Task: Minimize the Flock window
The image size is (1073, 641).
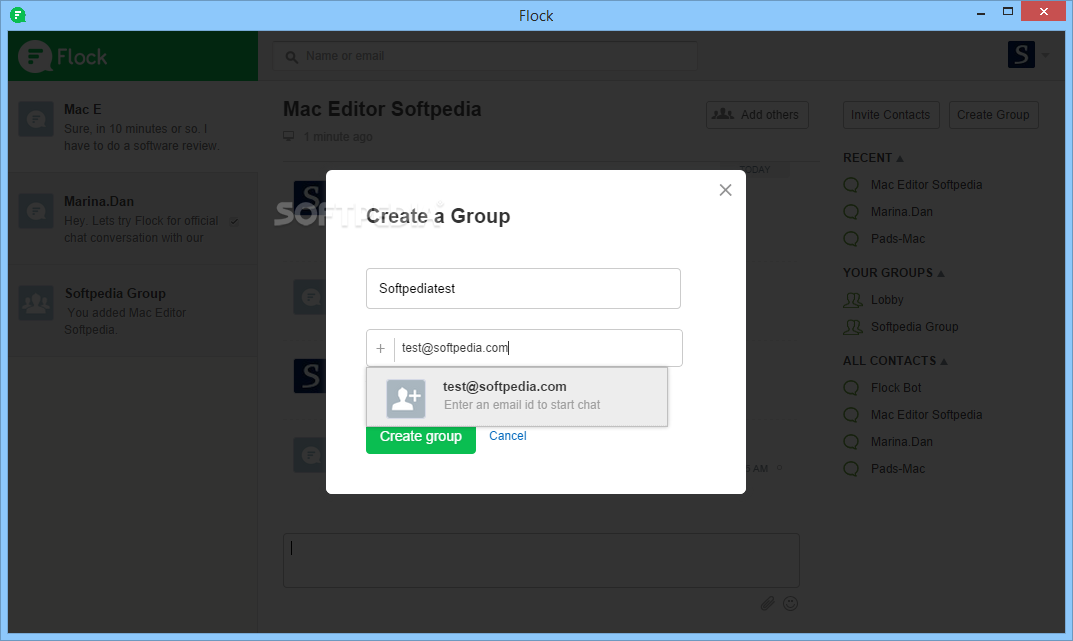Action: pyautogui.click(x=981, y=12)
